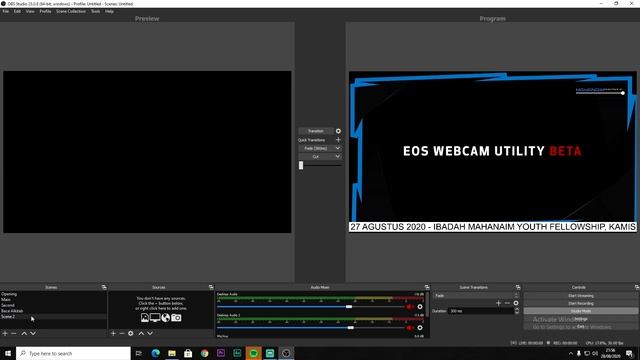Click the Duration 300 ms input field
Image resolution: width=640 pixels, height=360 pixels.
pos(481,311)
